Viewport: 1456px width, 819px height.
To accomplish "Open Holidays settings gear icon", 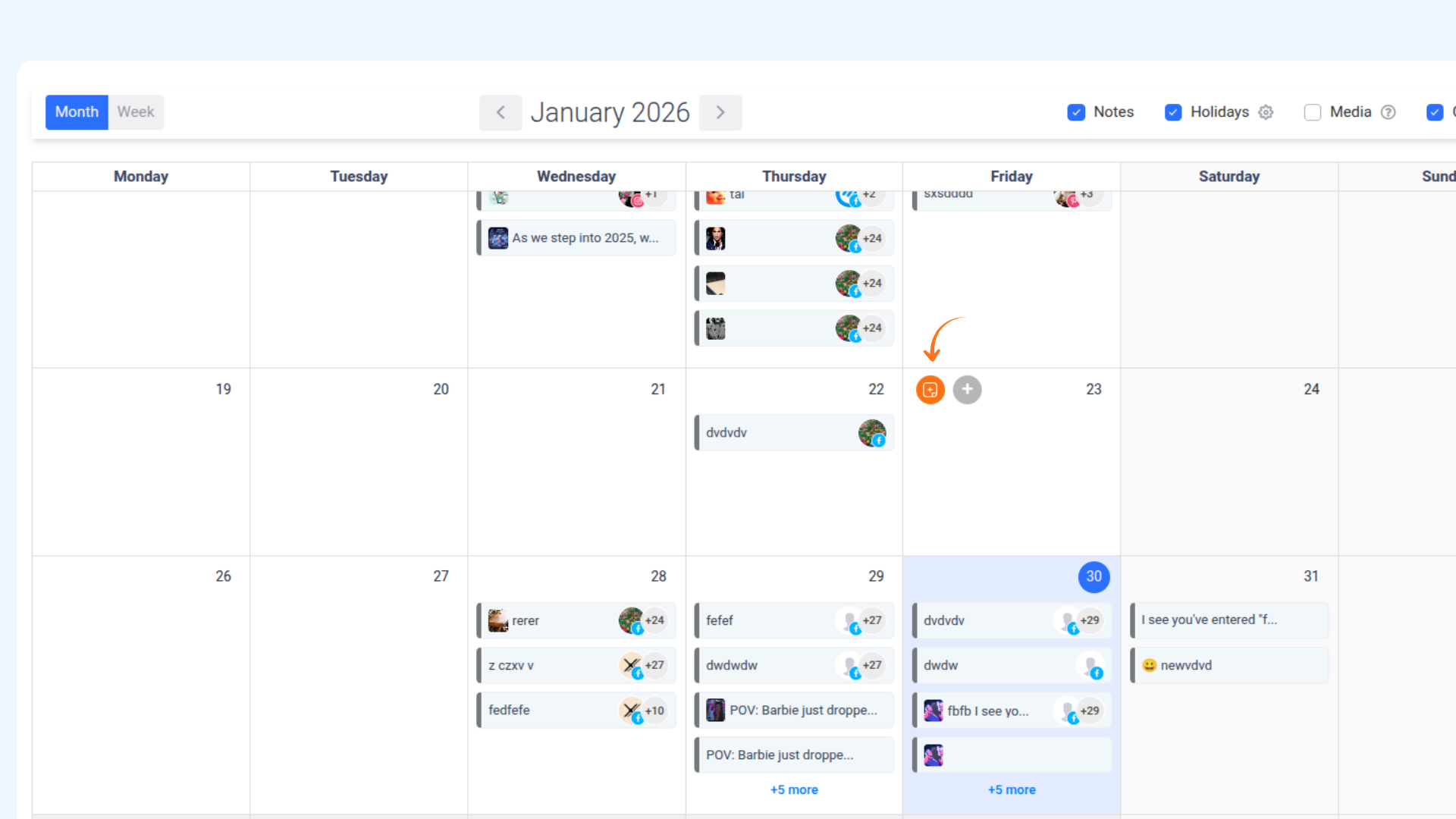I will (x=1266, y=112).
